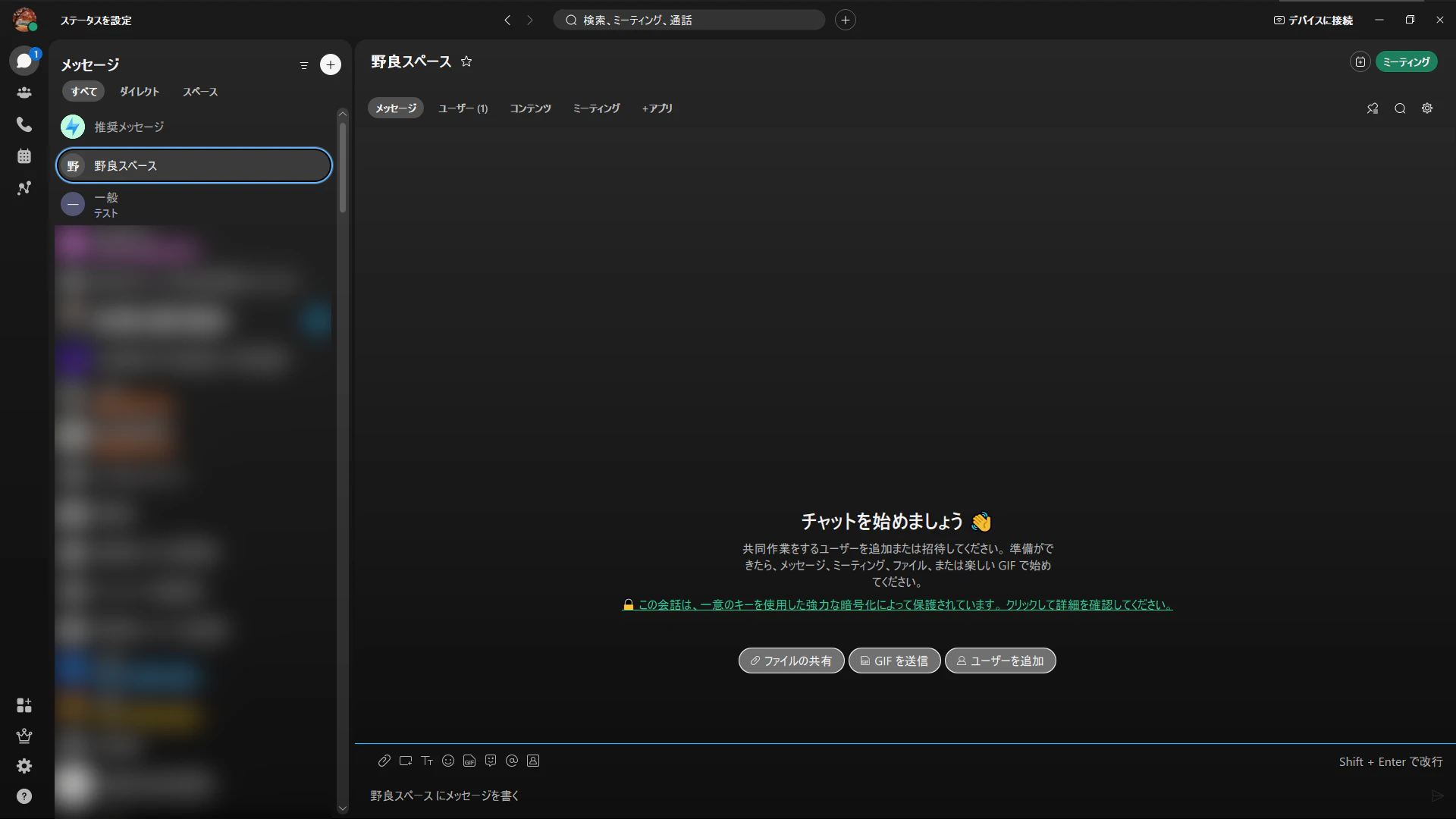
Task: Star the 野良スペース space as favorite
Action: click(x=466, y=61)
